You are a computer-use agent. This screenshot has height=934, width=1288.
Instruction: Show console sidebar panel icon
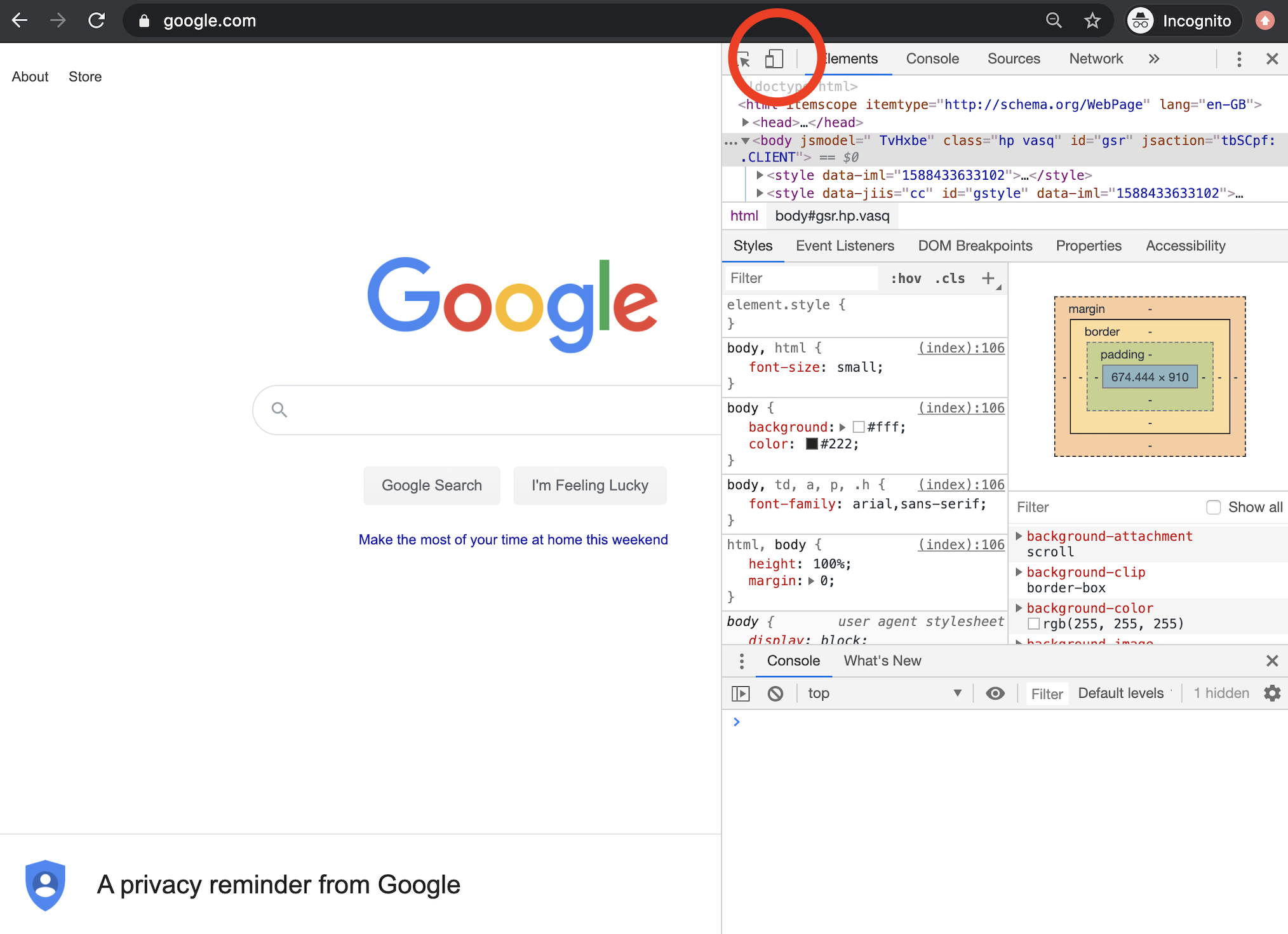(x=741, y=693)
